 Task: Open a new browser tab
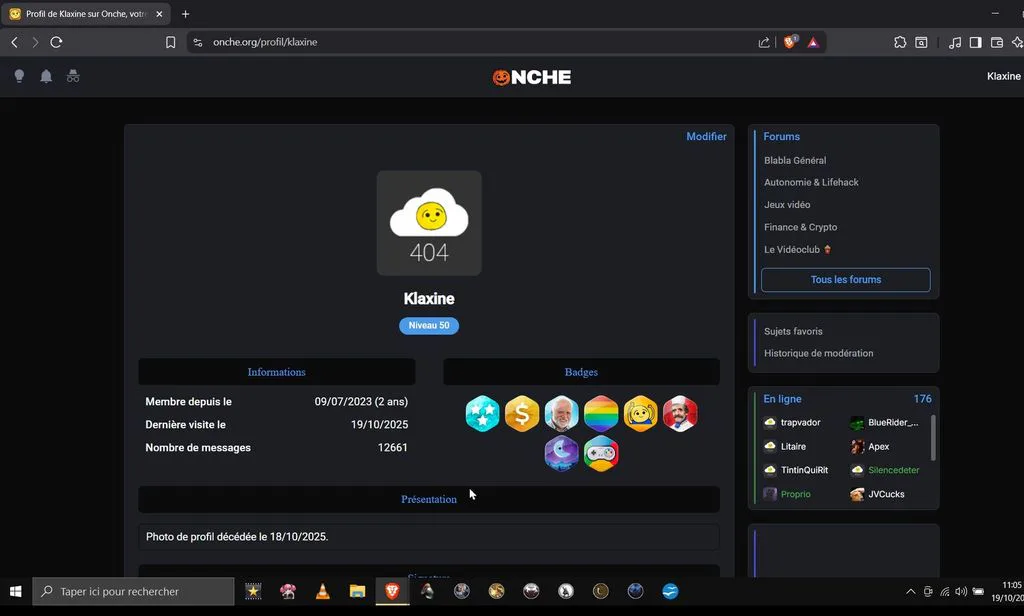[185, 14]
